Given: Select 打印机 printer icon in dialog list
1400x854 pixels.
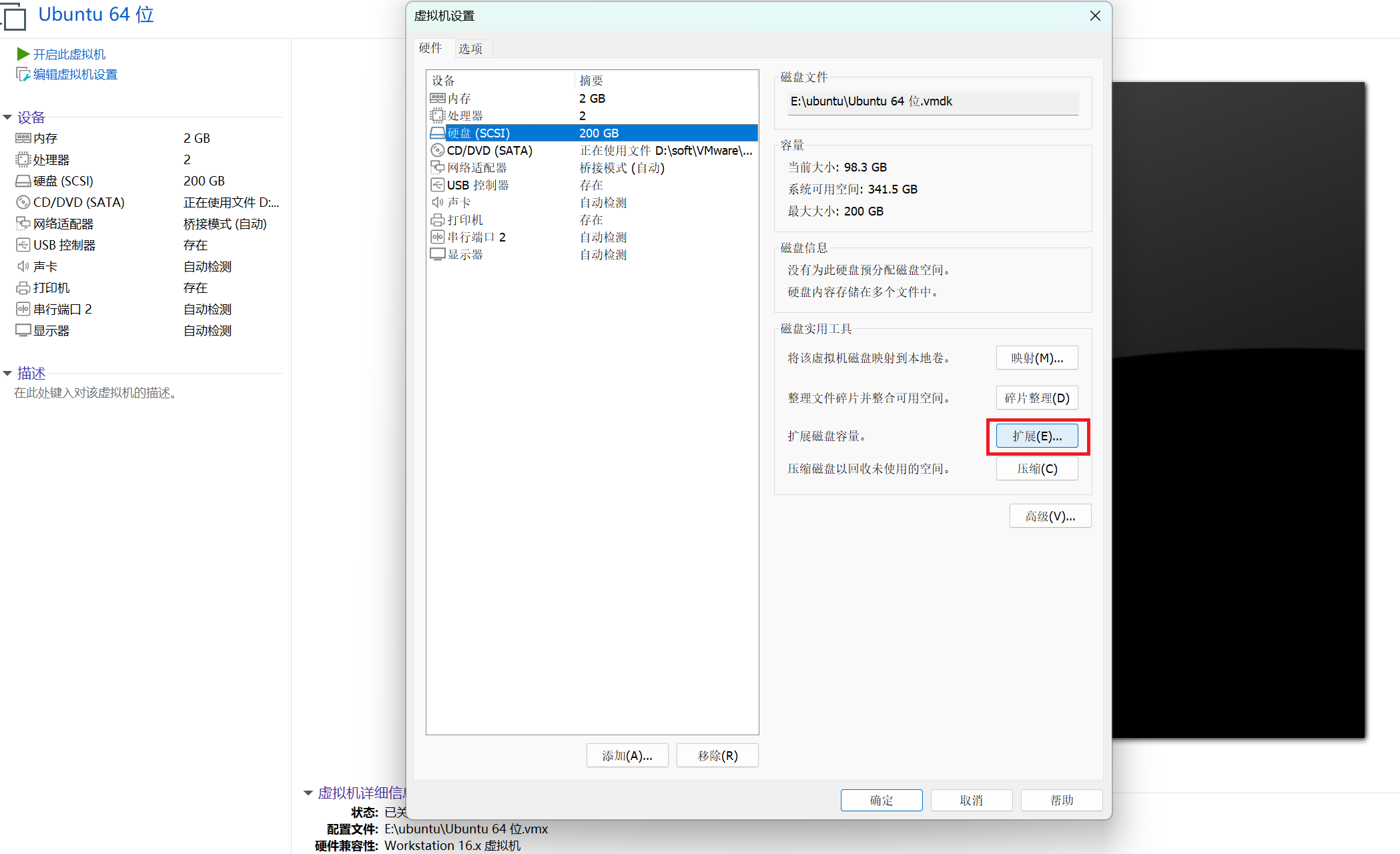Looking at the screenshot, I should coord(438,220).
